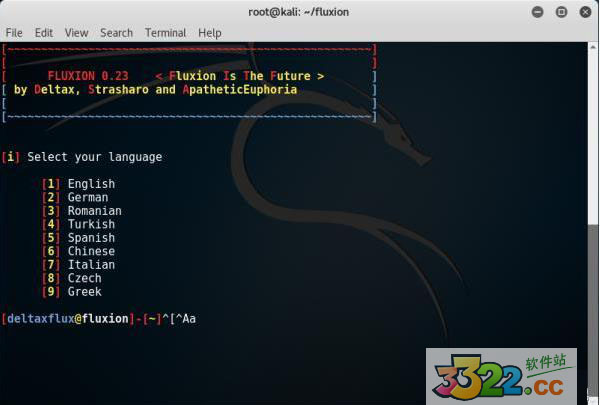Image resolution: width=600 pixels, height=405 pixels.
Task: Minimize the terminal window
Action: pyautogui.click(x=537, y=12)
